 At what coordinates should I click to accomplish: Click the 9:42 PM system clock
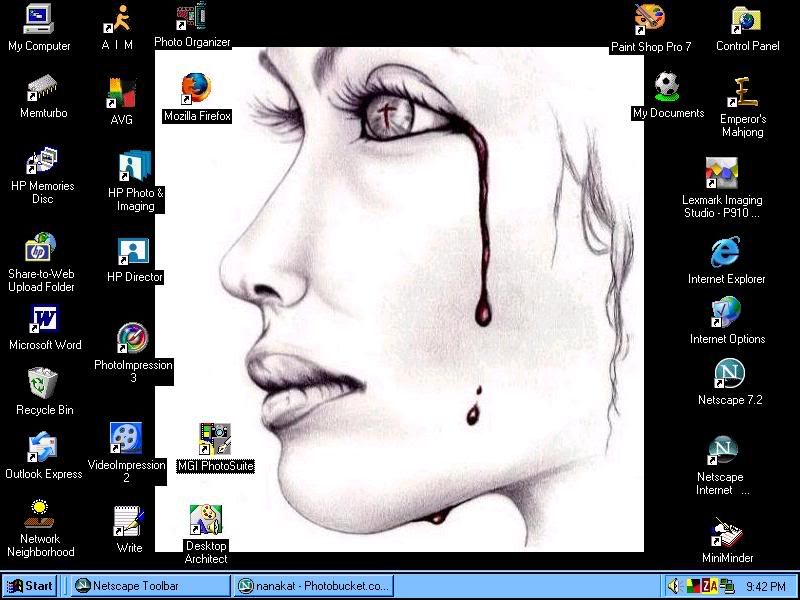(x=765, y=586)
